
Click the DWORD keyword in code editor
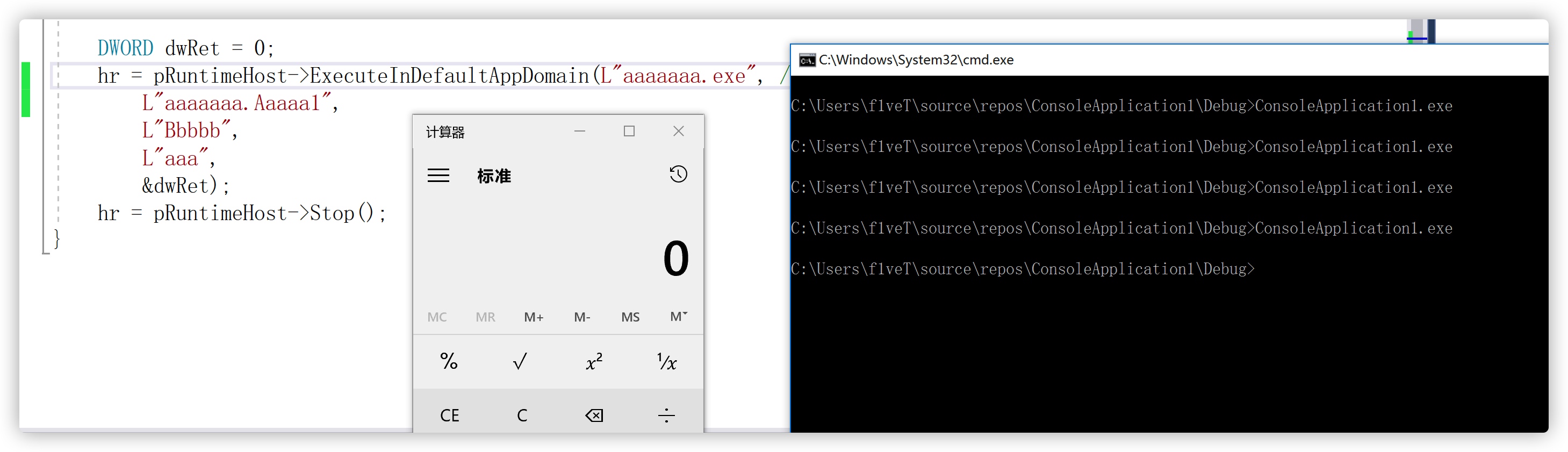point(125,48)
